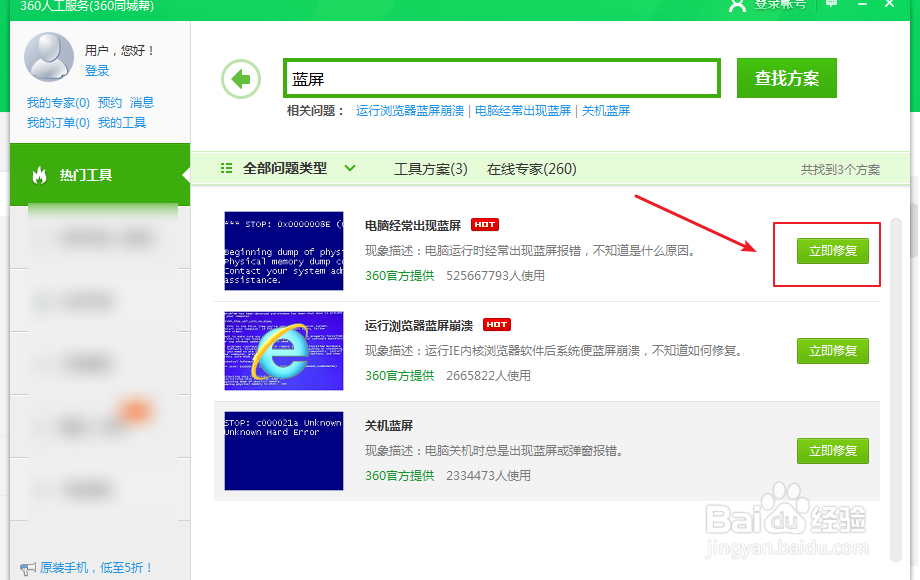The image size is (920, 580).
Task: Click the 2334473人使用 usage count
Action: pos(488,476)
